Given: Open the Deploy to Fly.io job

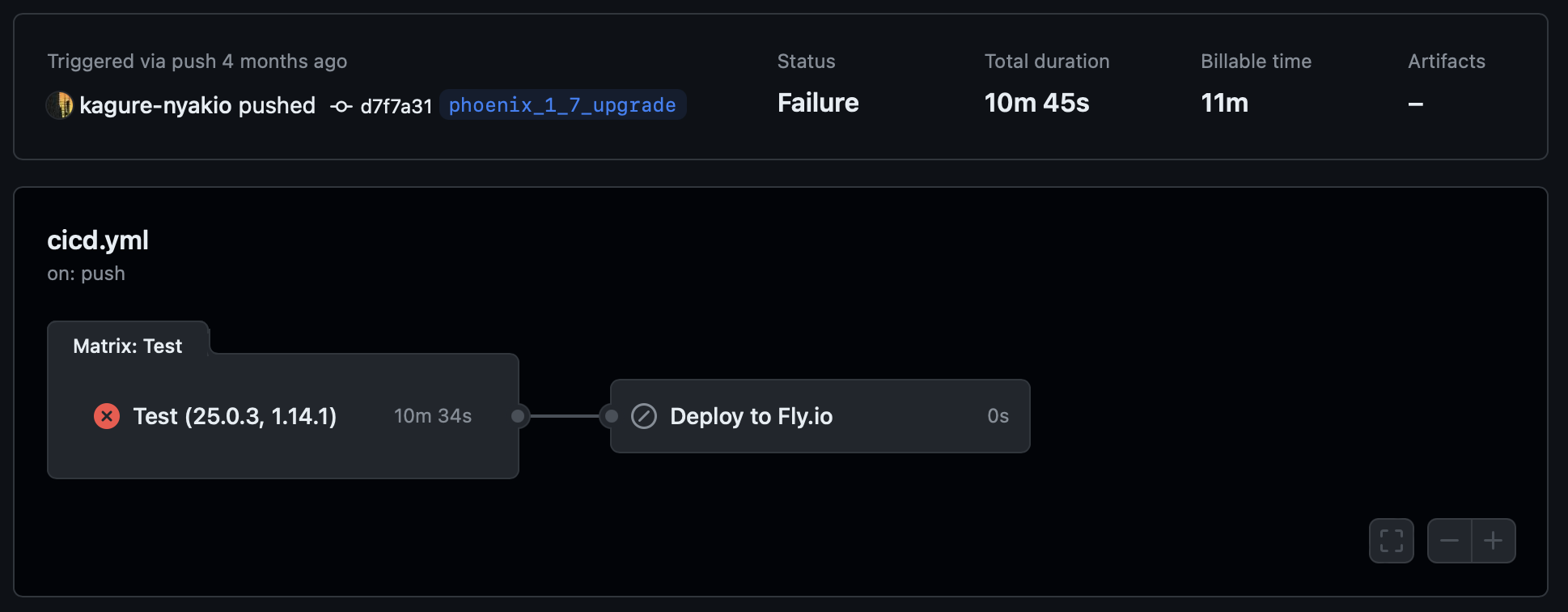Looking at the screenshot, I should coord(751,416).
